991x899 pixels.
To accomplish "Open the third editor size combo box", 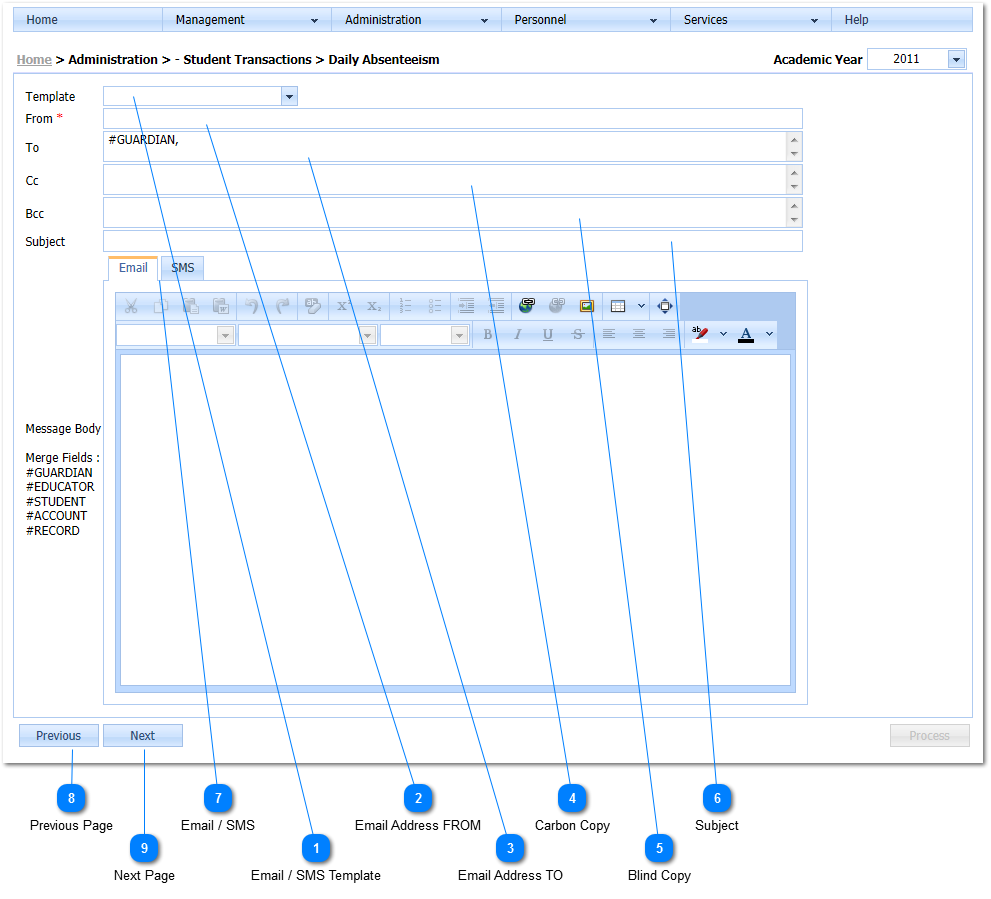I will [x=425, y=335].
